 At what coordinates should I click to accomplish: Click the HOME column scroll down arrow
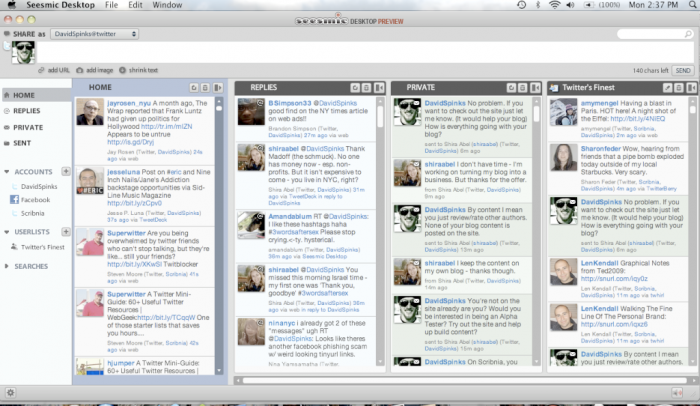(x=219, y=371)
